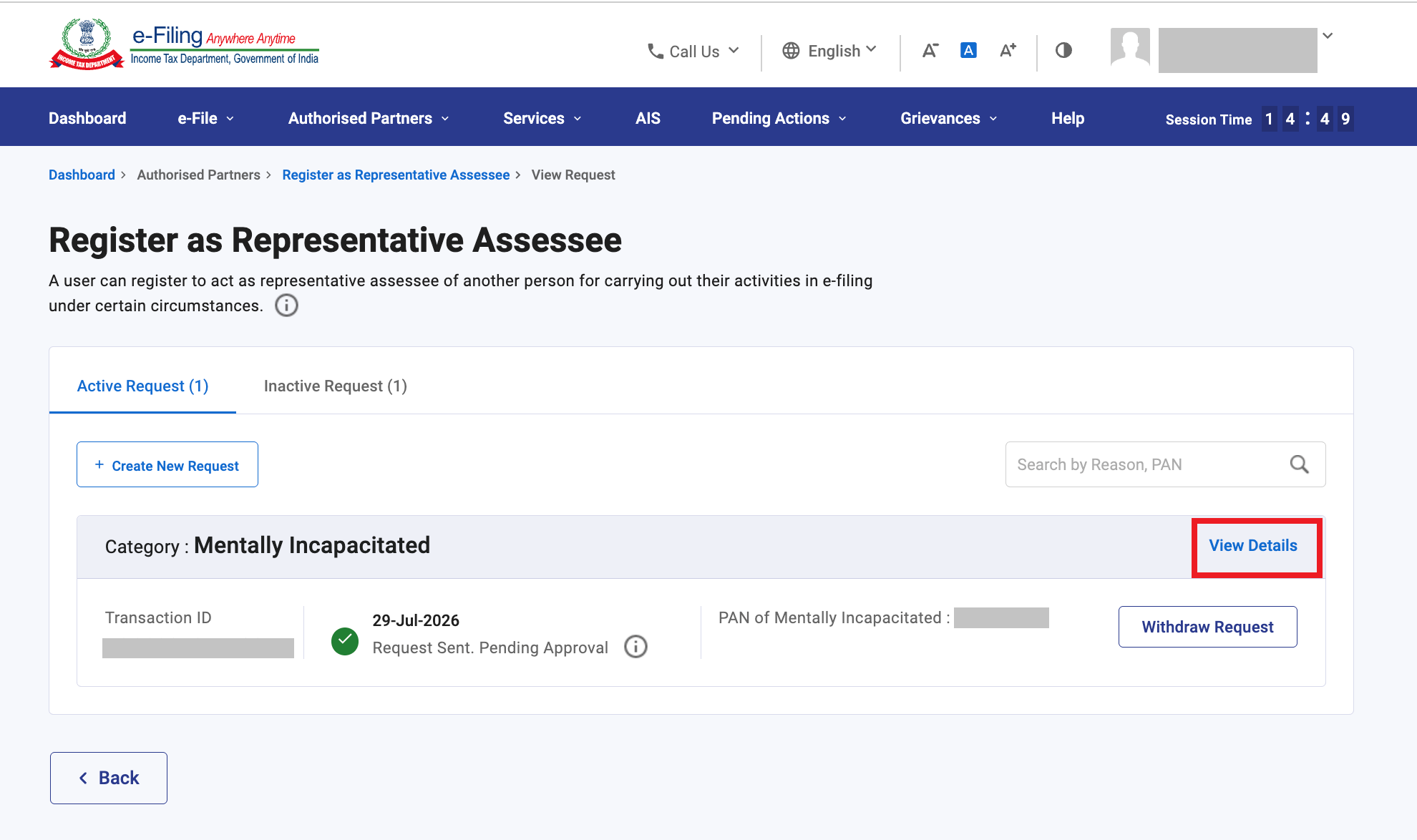Expand the e-File menu
This screenshot has width=1417, height=840.
(206, 118)
